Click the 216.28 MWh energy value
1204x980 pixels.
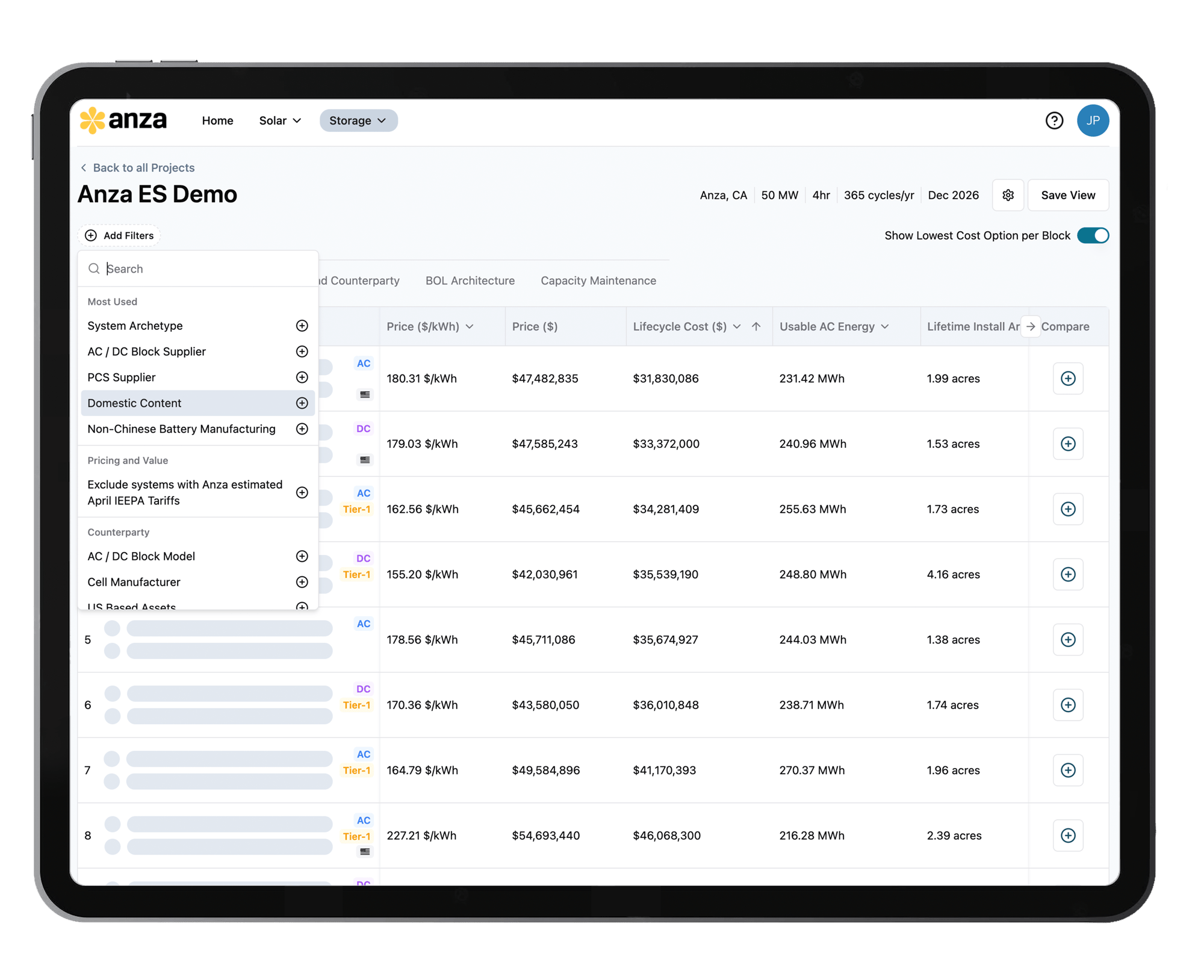coord(811,836)
